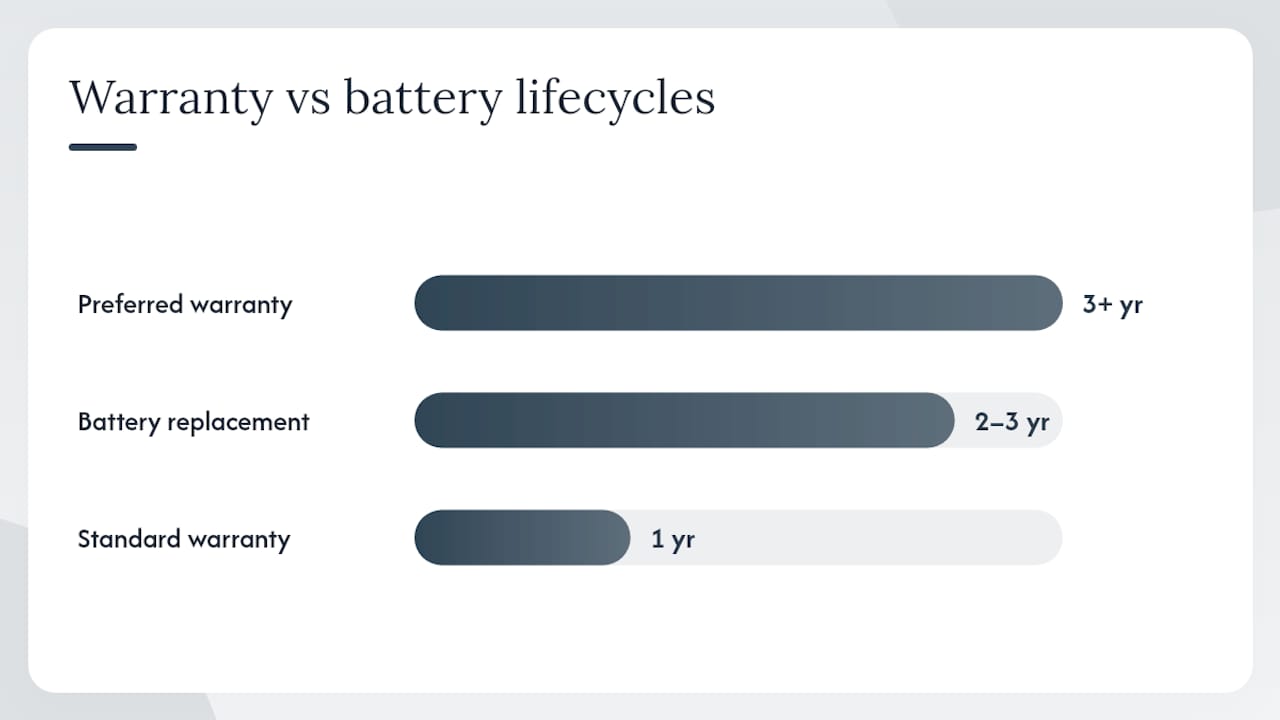Screen dimensions: 1280x720
Task: Click the word 'lifecycles' in the title
Action: pos(615,99)
